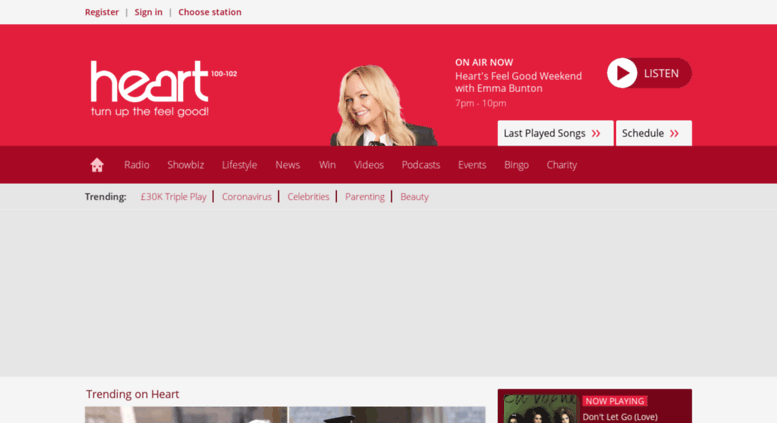Open the Showbiz section
This screenshot has width=777, height=423.
(186, 165)
